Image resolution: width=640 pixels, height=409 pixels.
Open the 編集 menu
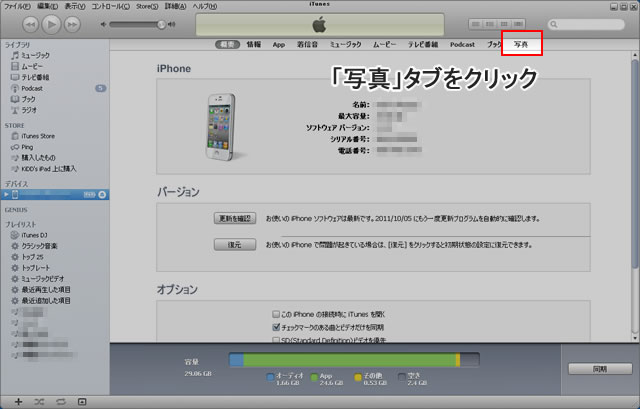pyautogui.click(x=47, y=6)
